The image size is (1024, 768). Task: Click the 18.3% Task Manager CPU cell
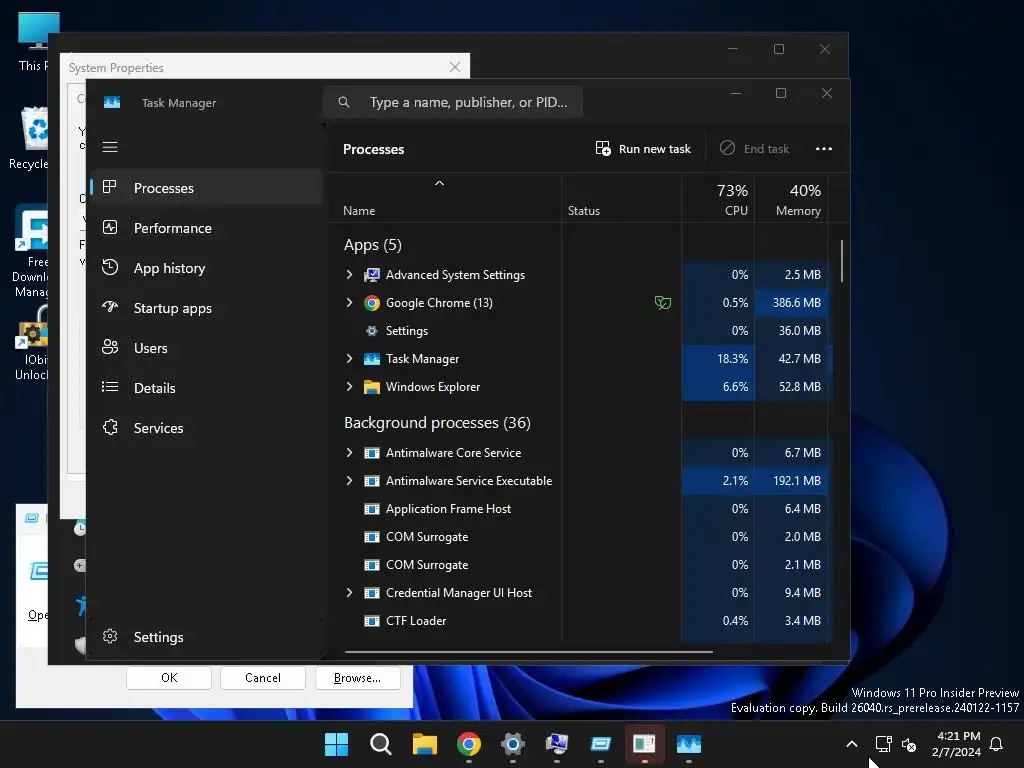pyautogui.click(x=718, y=359)
